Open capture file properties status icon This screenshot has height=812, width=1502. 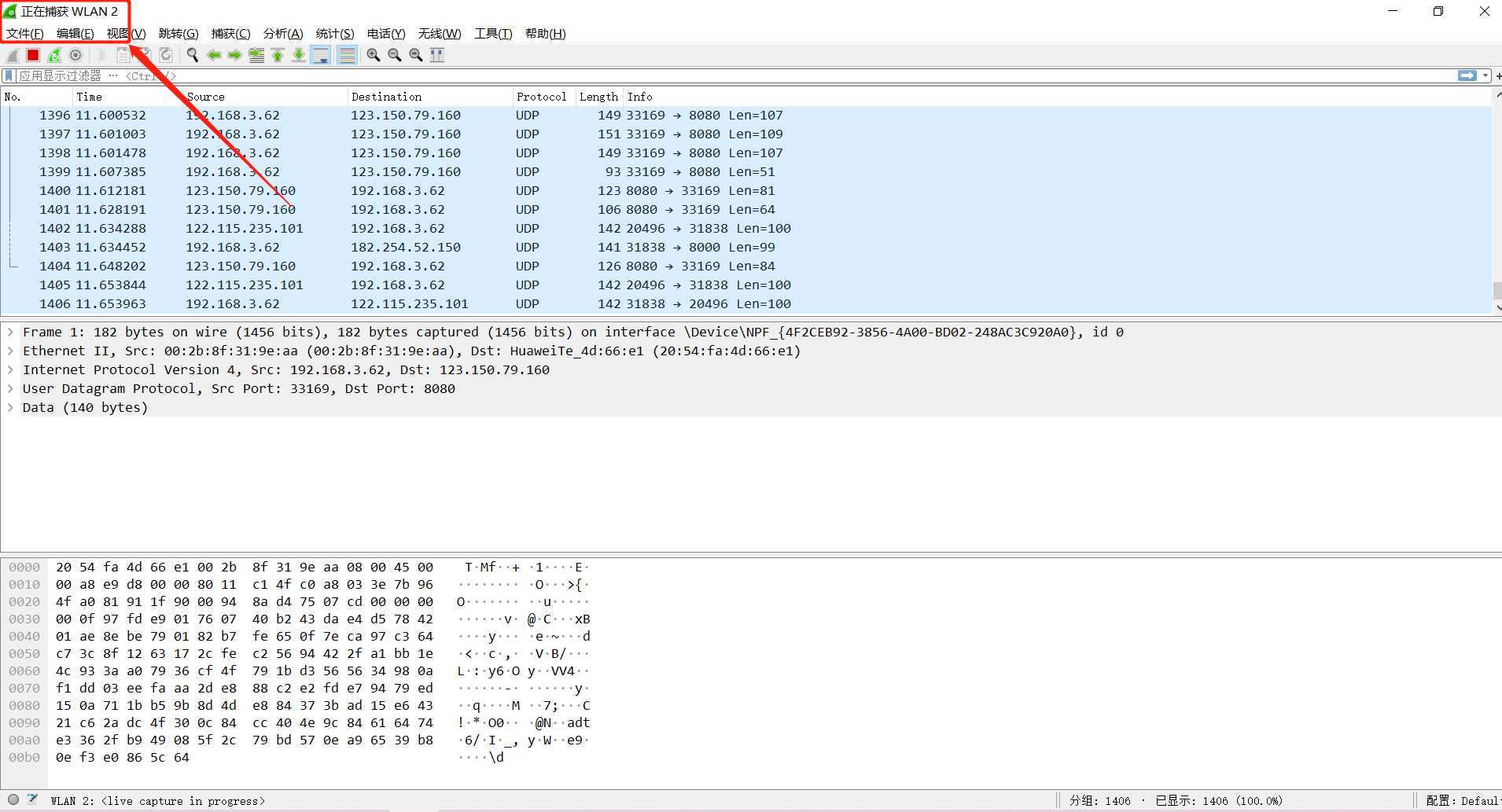pyautogui.click(x=32, y=799)
